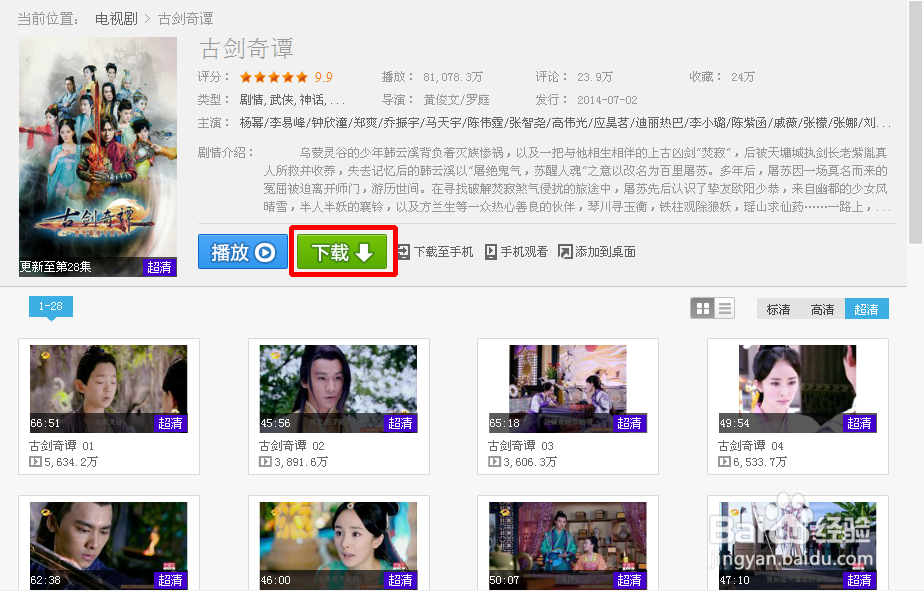Open episode 03 thumbnail (65:18)
The width and height of the screenshot is (924, 591).
pos(567,389)
